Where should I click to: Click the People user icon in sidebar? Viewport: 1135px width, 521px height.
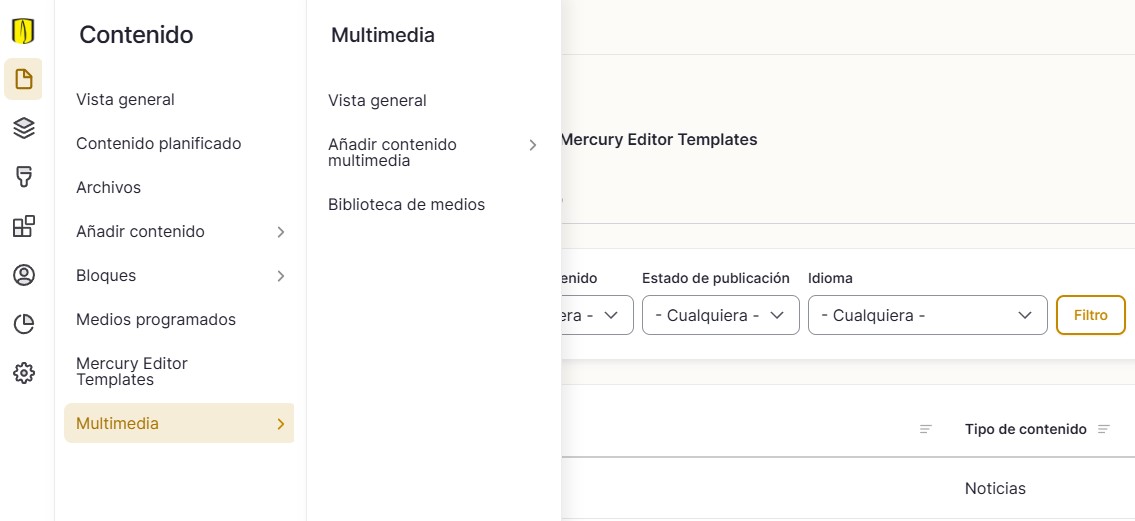pyautogui.click(x=23, y=275)
